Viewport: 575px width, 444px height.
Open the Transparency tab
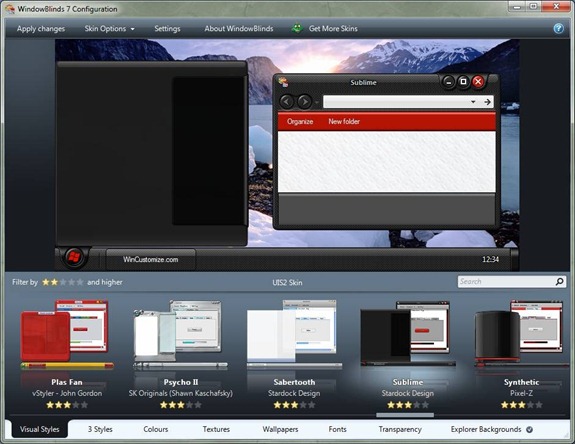400,429
